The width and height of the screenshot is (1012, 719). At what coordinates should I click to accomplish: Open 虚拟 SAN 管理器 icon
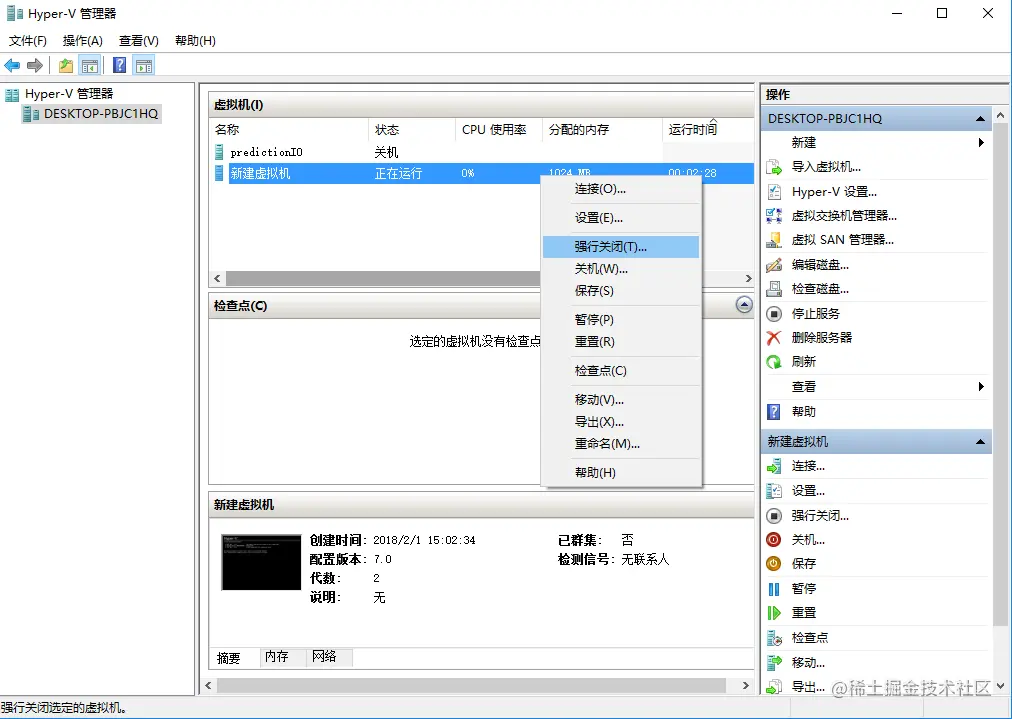[774, 240]
